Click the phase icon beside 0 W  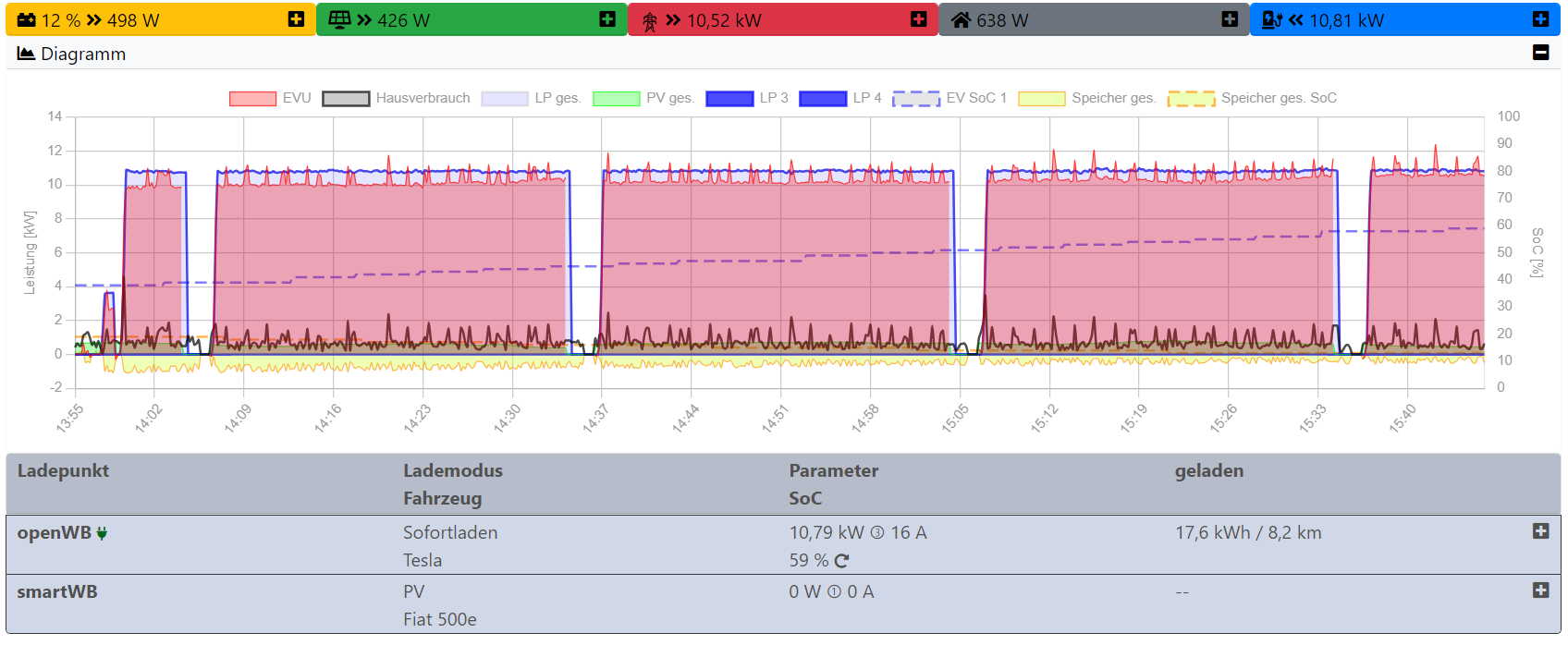click(834, 592)
